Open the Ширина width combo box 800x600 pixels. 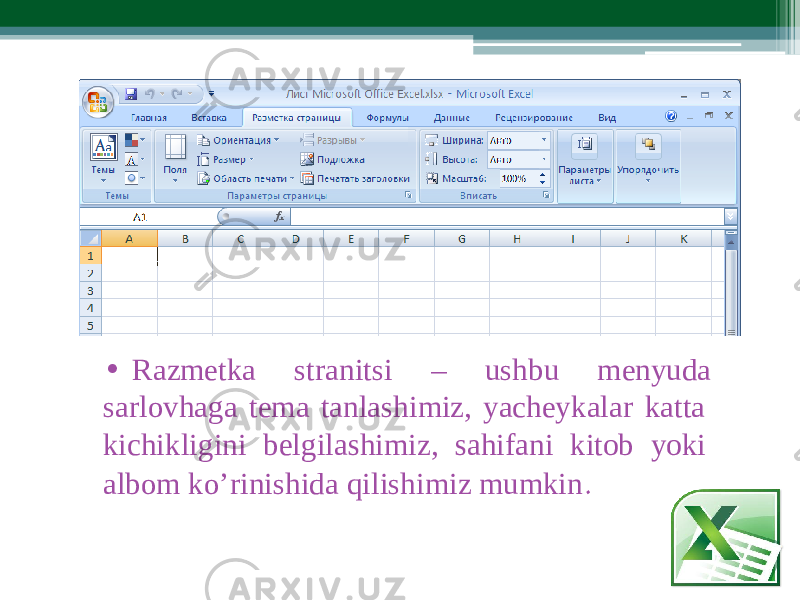[518, 140]
